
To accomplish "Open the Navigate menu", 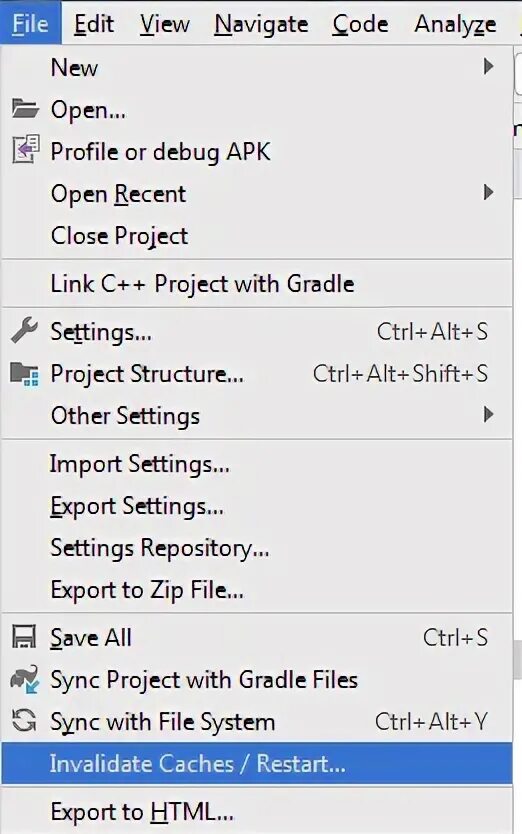I will 261,24.
